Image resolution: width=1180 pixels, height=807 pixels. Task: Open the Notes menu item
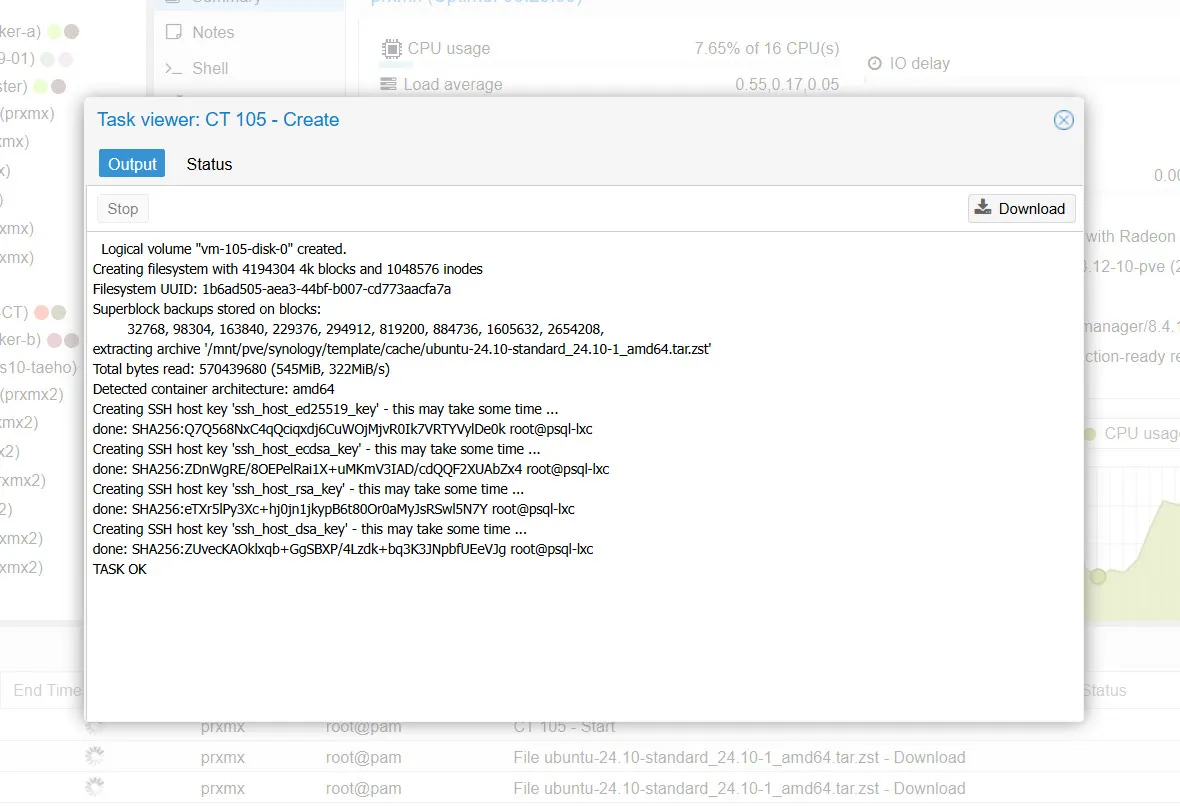(x=212, y=32)
